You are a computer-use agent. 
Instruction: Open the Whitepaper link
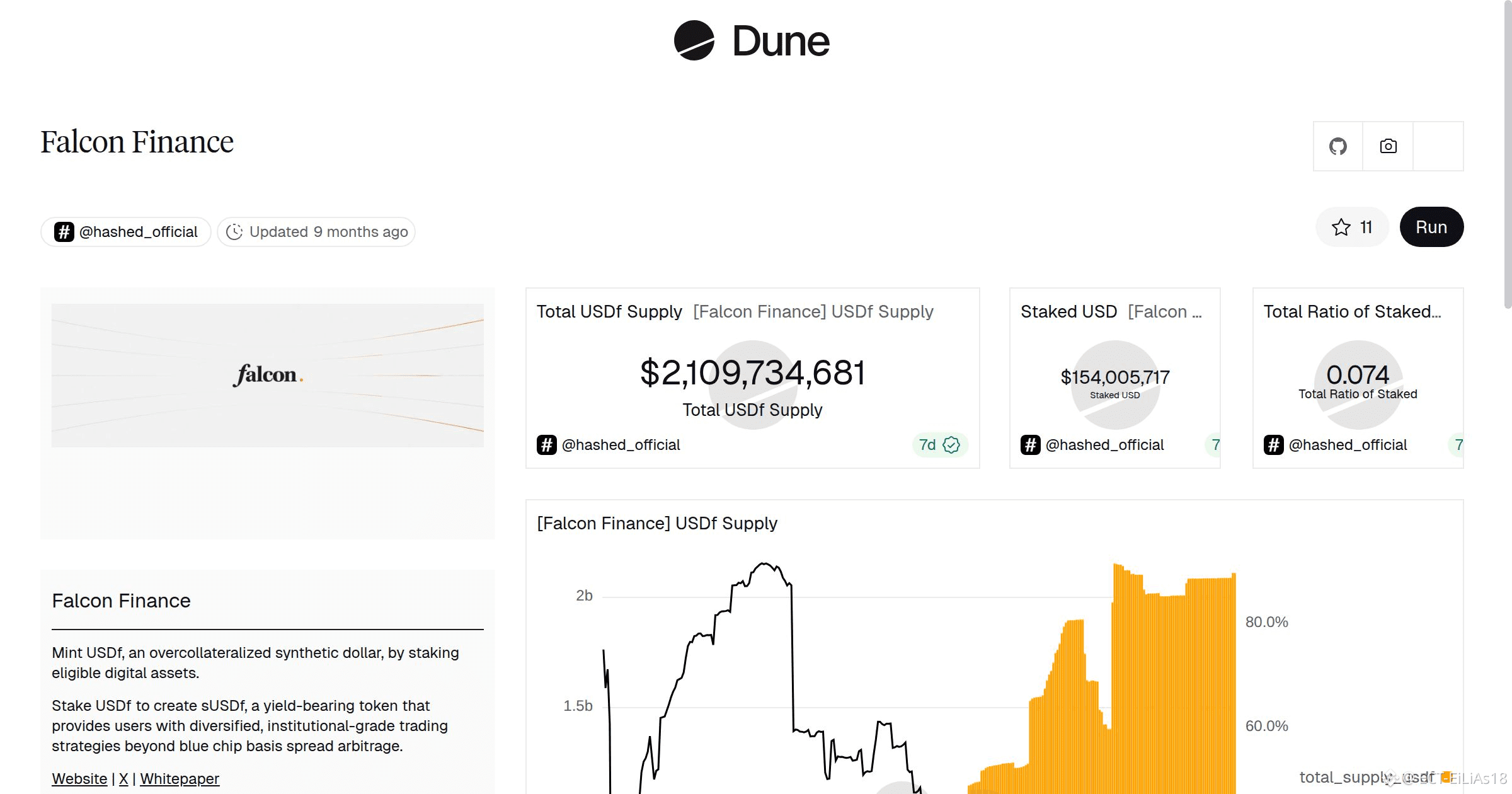[x=180, y=779]
